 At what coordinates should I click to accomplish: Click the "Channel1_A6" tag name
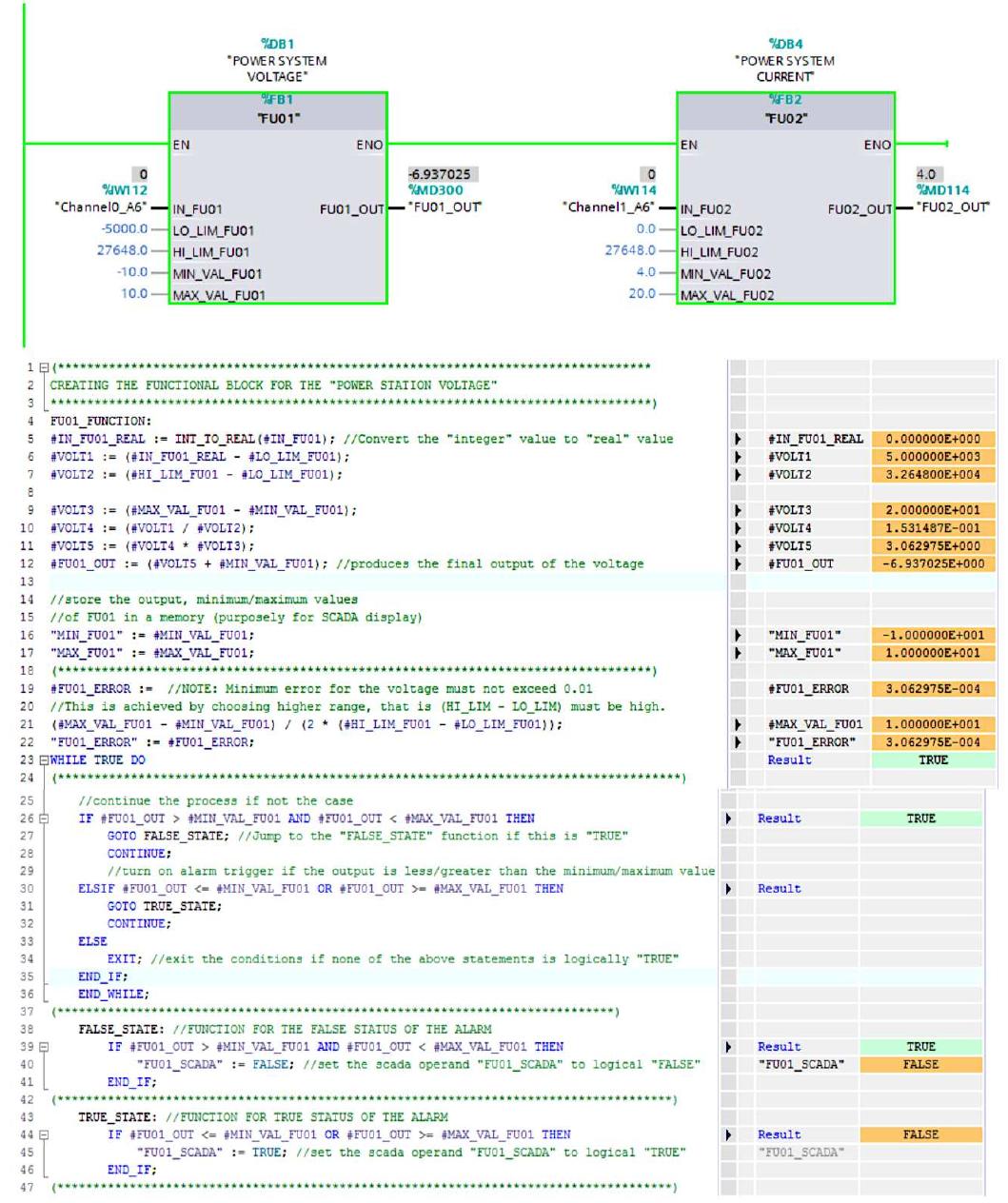pos(609,207)
